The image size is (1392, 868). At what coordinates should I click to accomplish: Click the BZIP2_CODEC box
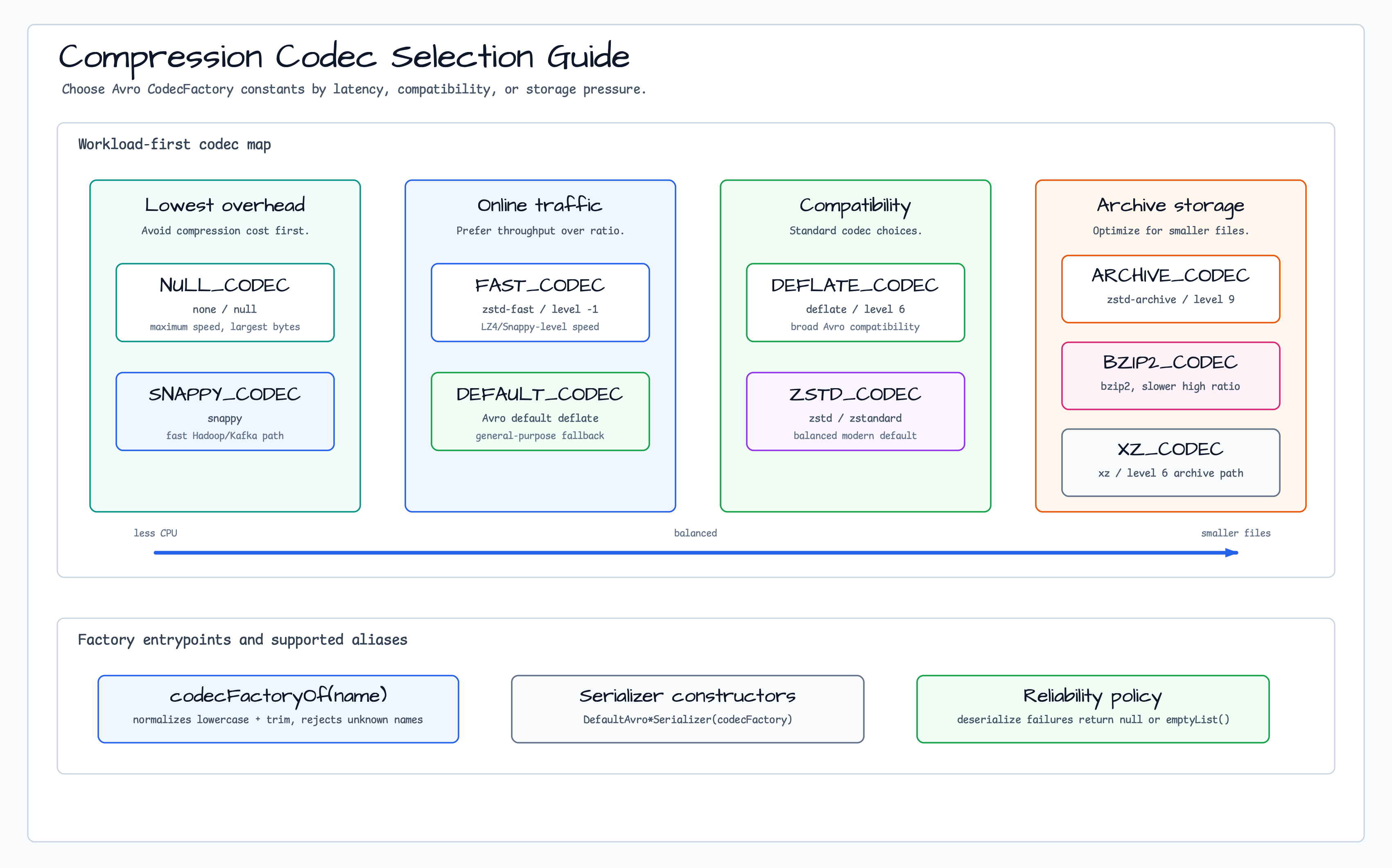click(x=1171, y=376)
